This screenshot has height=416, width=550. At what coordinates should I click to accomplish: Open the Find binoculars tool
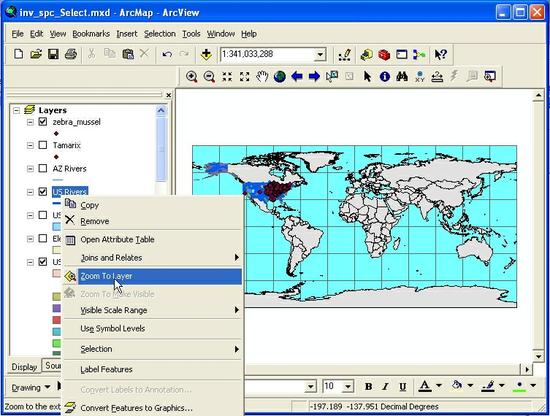point(402,76)
